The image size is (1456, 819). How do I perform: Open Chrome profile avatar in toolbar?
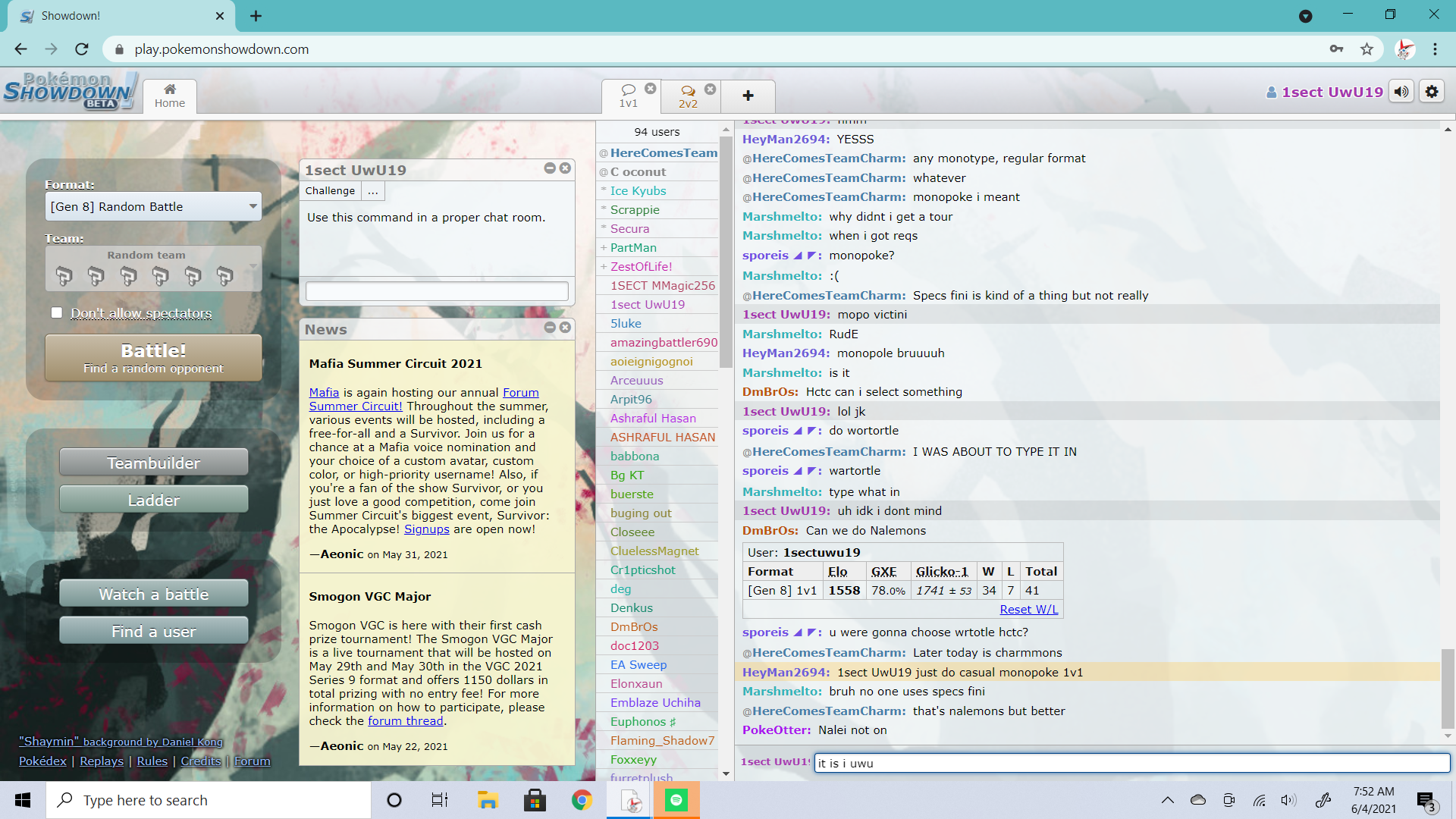pyautogui.click(x=1405, y=49)
